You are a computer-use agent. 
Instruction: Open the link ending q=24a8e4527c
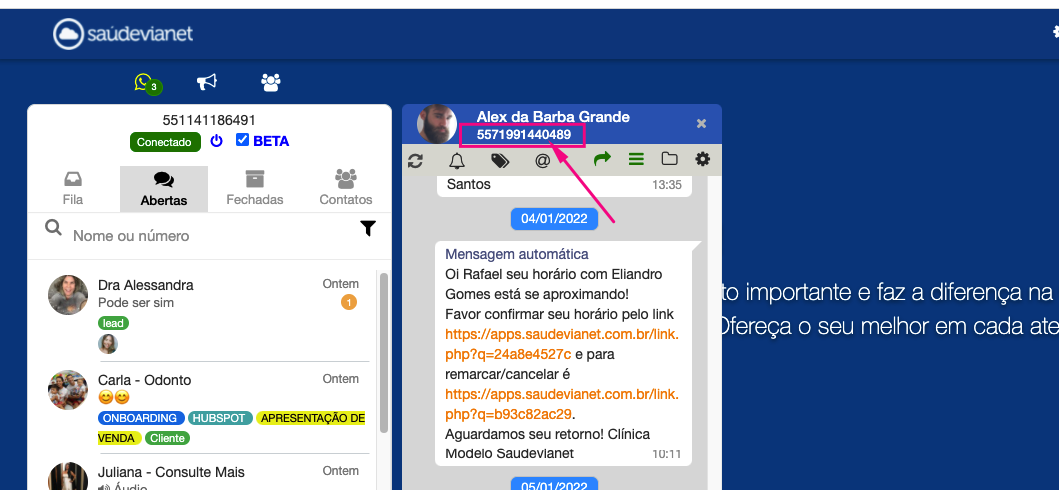click(x=562, y=344)
